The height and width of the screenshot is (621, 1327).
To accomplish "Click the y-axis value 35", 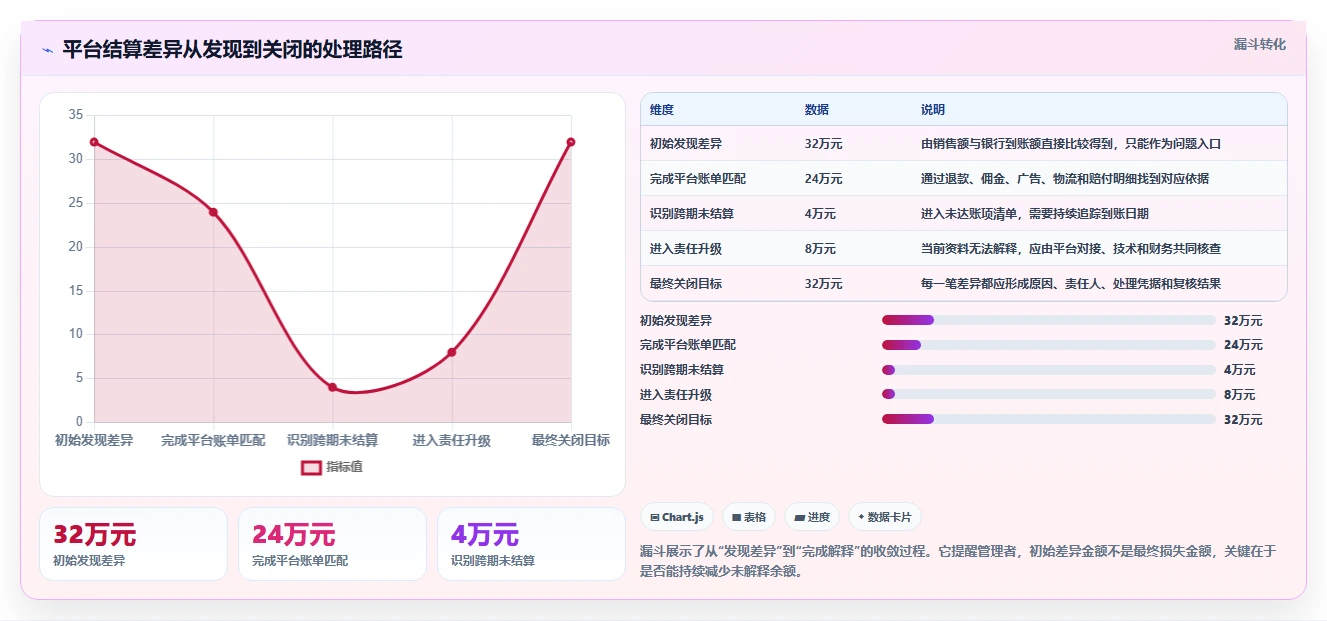I will coord(76,115).
